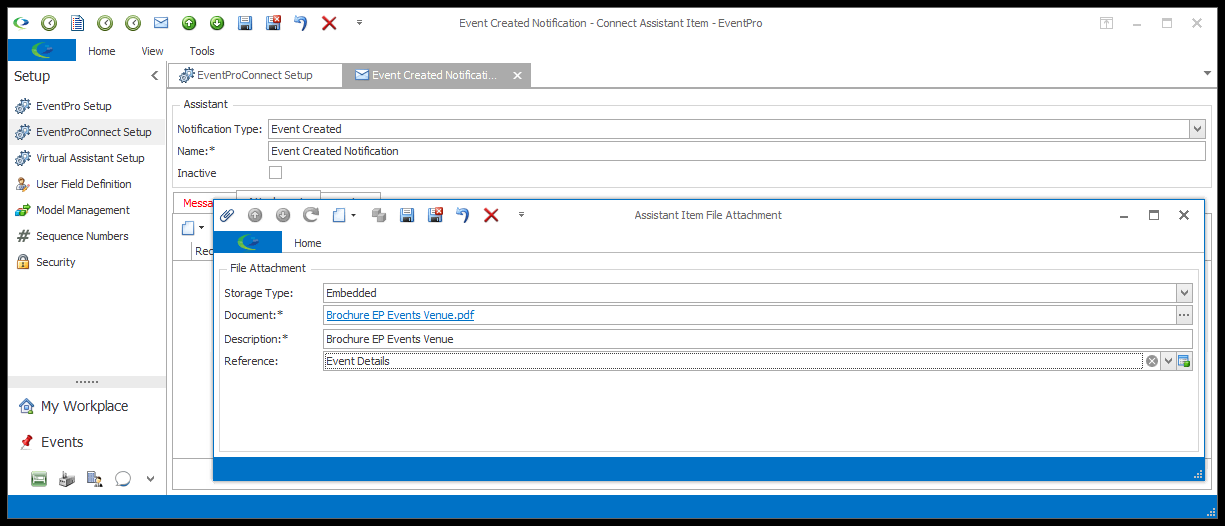1225x526 pixels.
Task: Open Events navigation group
Action: pyautogui.click(x=87, y=442)
